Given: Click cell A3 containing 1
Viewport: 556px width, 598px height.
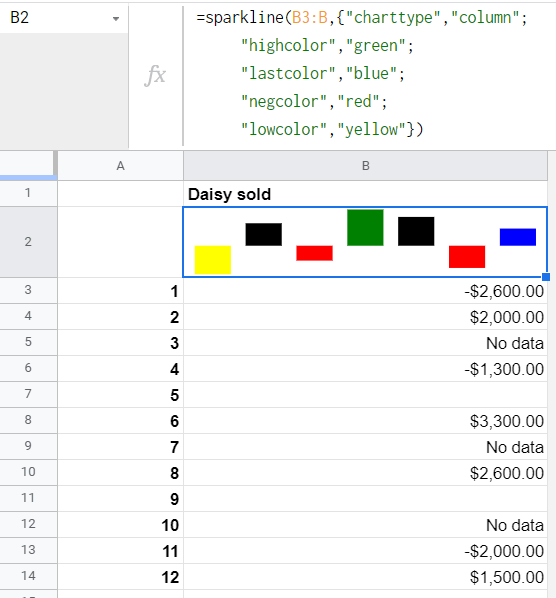Looking at the screenshot, I should pos(121,291).
